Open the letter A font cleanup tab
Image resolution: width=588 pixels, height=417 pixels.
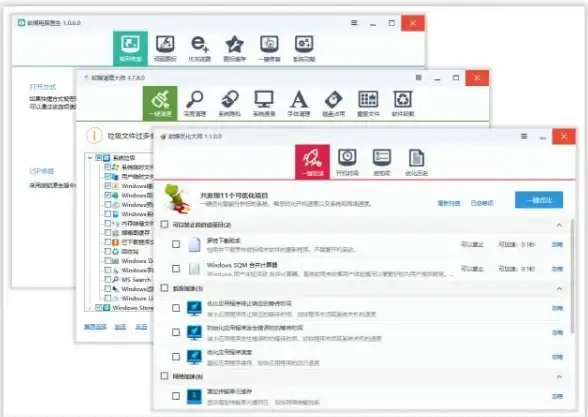[299, 103]
